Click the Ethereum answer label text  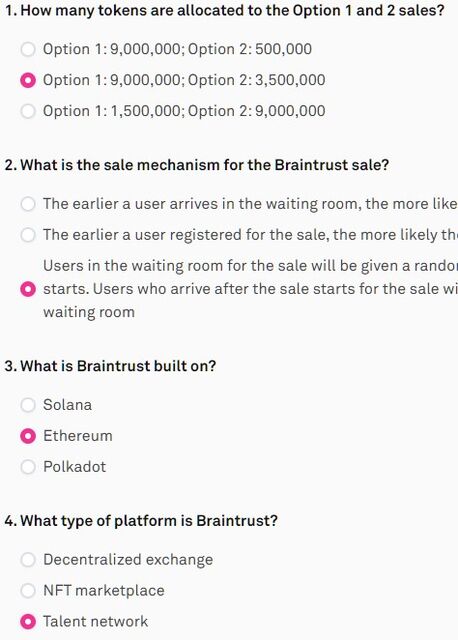[x=78, y=436]
